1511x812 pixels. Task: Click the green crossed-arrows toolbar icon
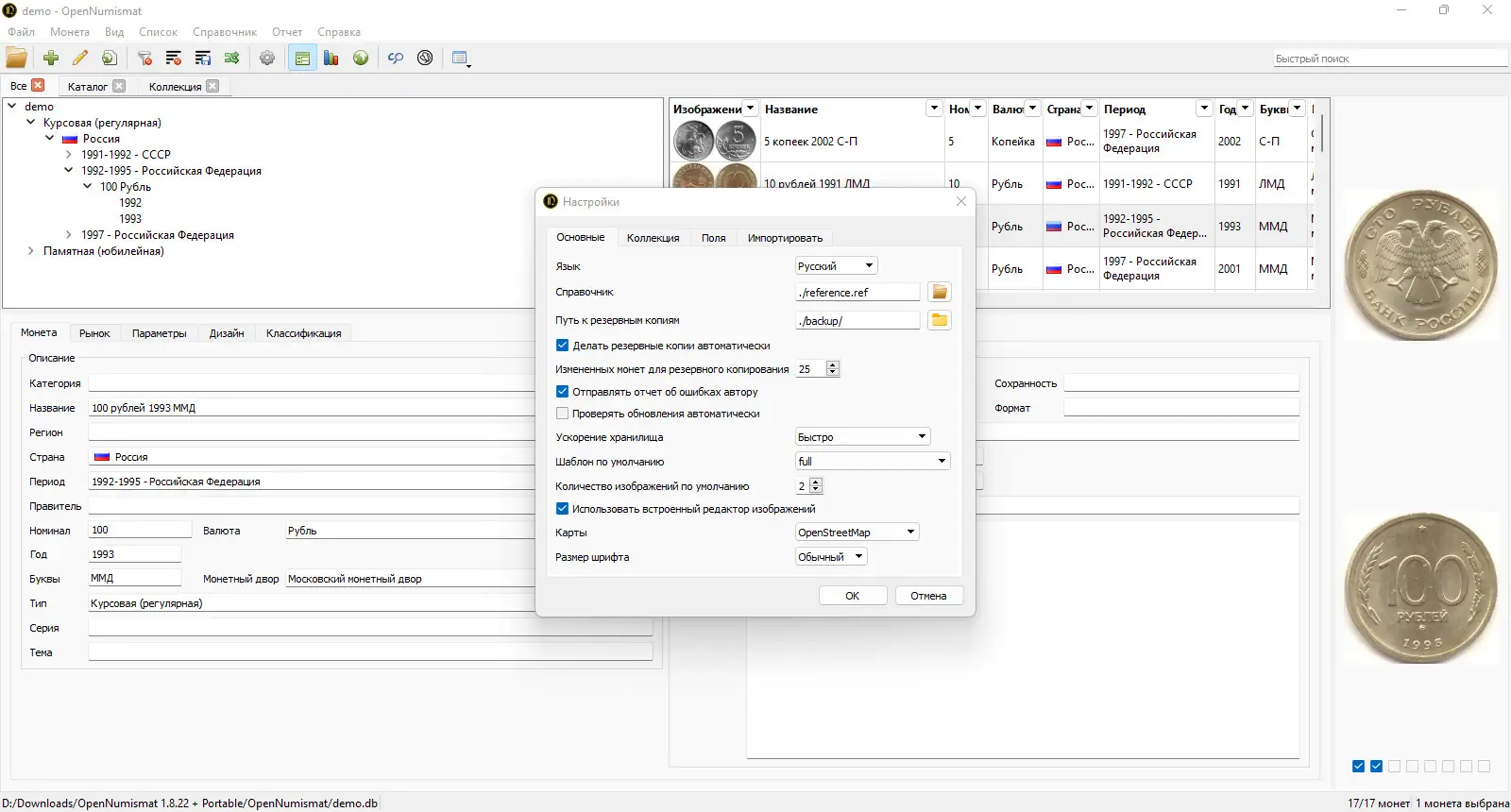tap(232, 59)
